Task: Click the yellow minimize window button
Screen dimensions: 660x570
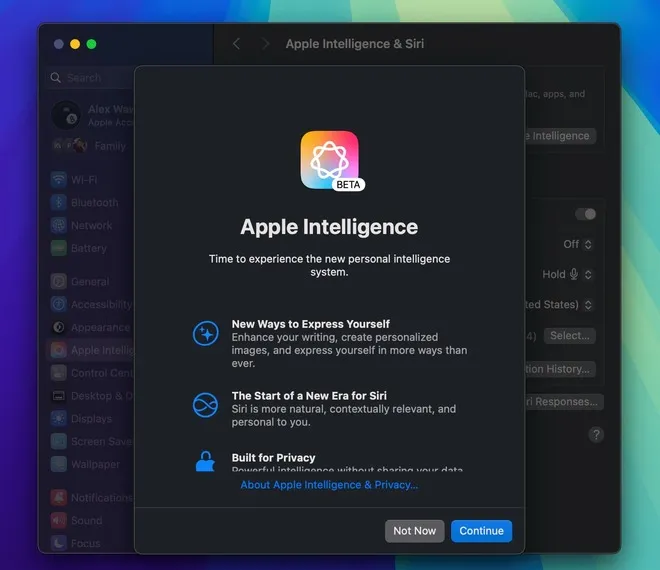Action: 75,44
